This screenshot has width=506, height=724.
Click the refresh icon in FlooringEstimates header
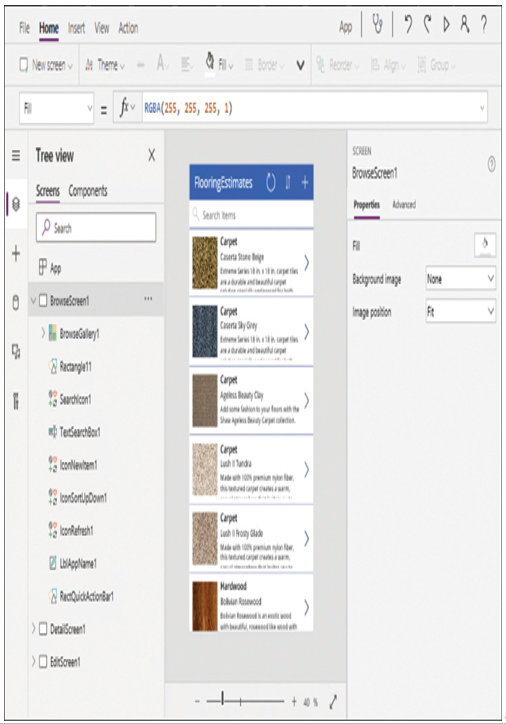point(271,183)
